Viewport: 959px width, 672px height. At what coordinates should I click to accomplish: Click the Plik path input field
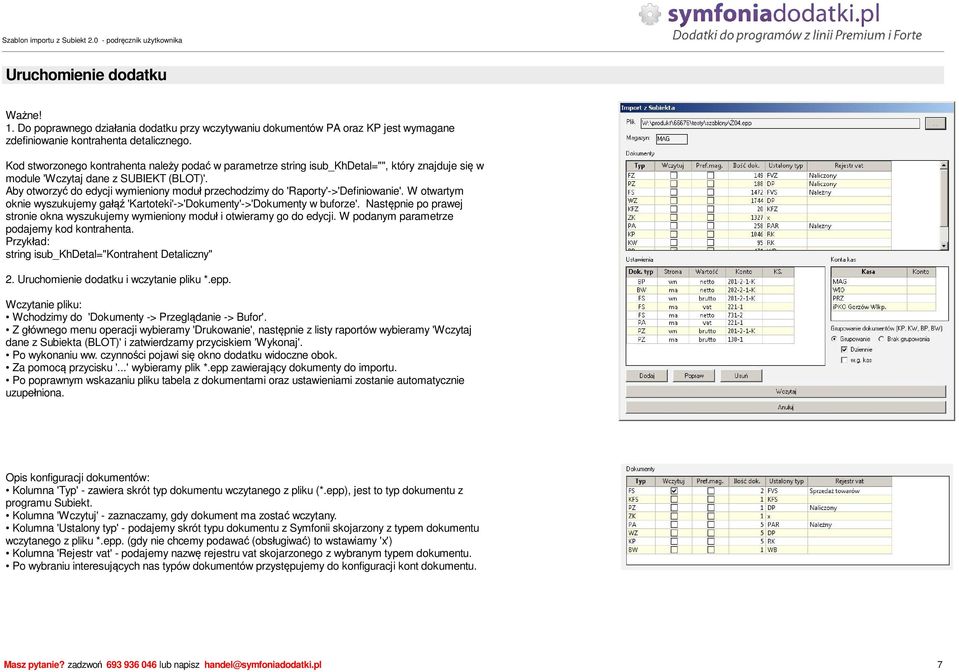(x=780, y=123)
